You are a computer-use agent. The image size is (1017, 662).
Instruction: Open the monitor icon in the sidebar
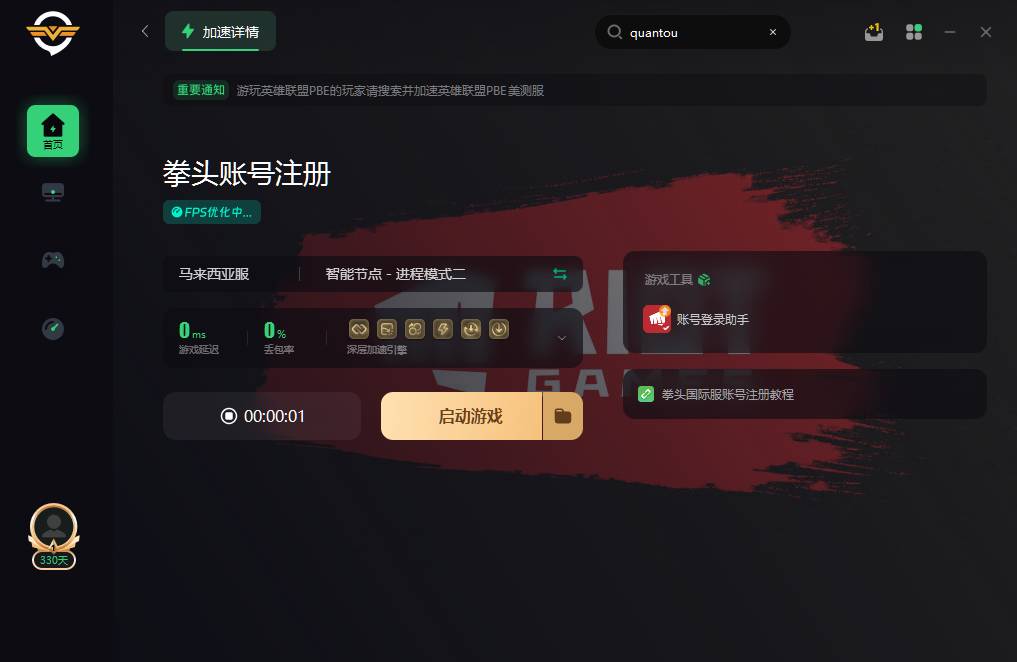(53, 193)
